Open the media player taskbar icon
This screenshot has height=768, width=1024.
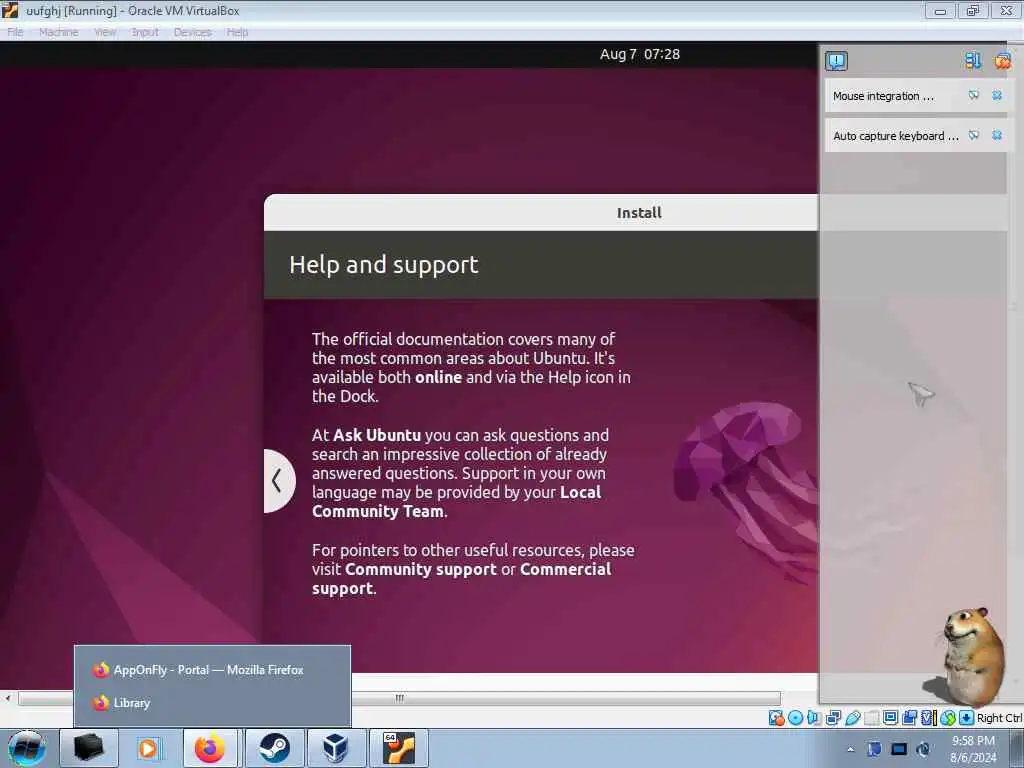149,748
